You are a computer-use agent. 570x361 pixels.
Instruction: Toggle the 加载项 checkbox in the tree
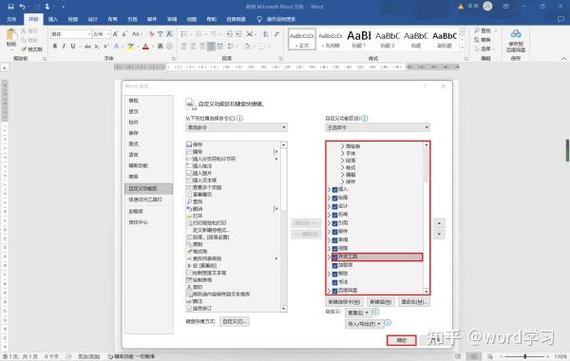335,265
